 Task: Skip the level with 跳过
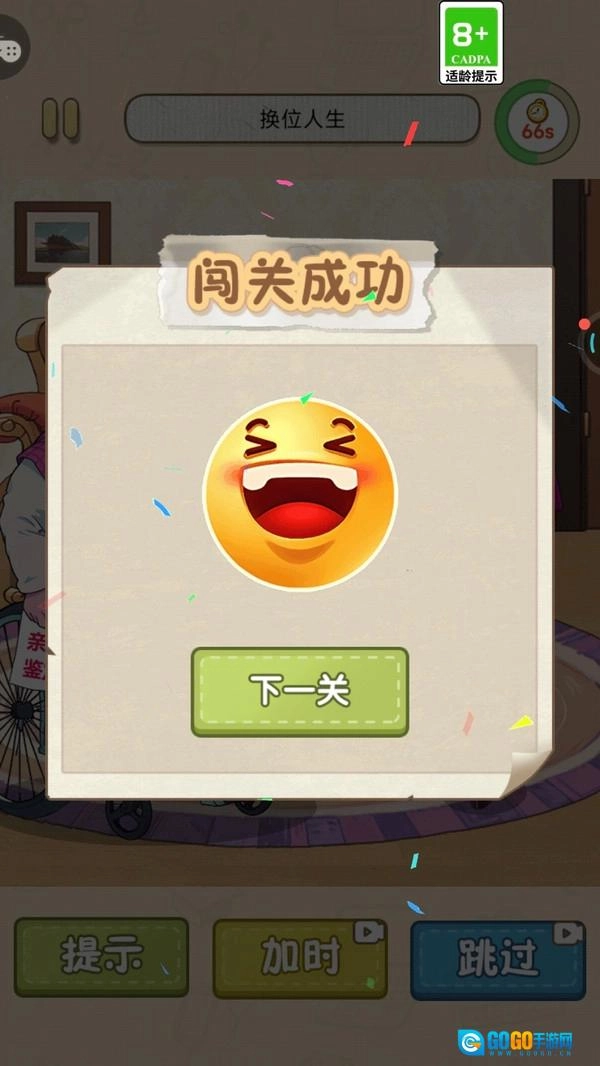(498, 959)
